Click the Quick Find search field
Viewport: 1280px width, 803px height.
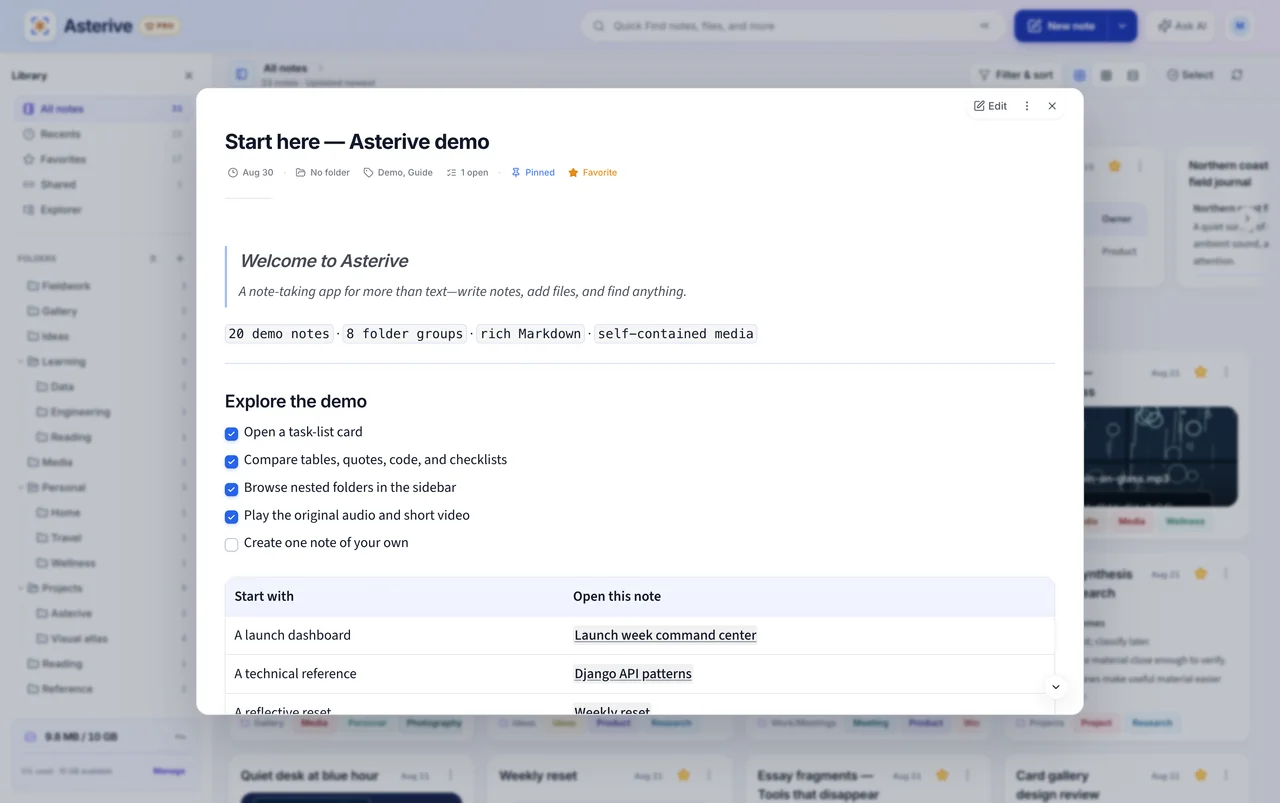coord(793,26)
